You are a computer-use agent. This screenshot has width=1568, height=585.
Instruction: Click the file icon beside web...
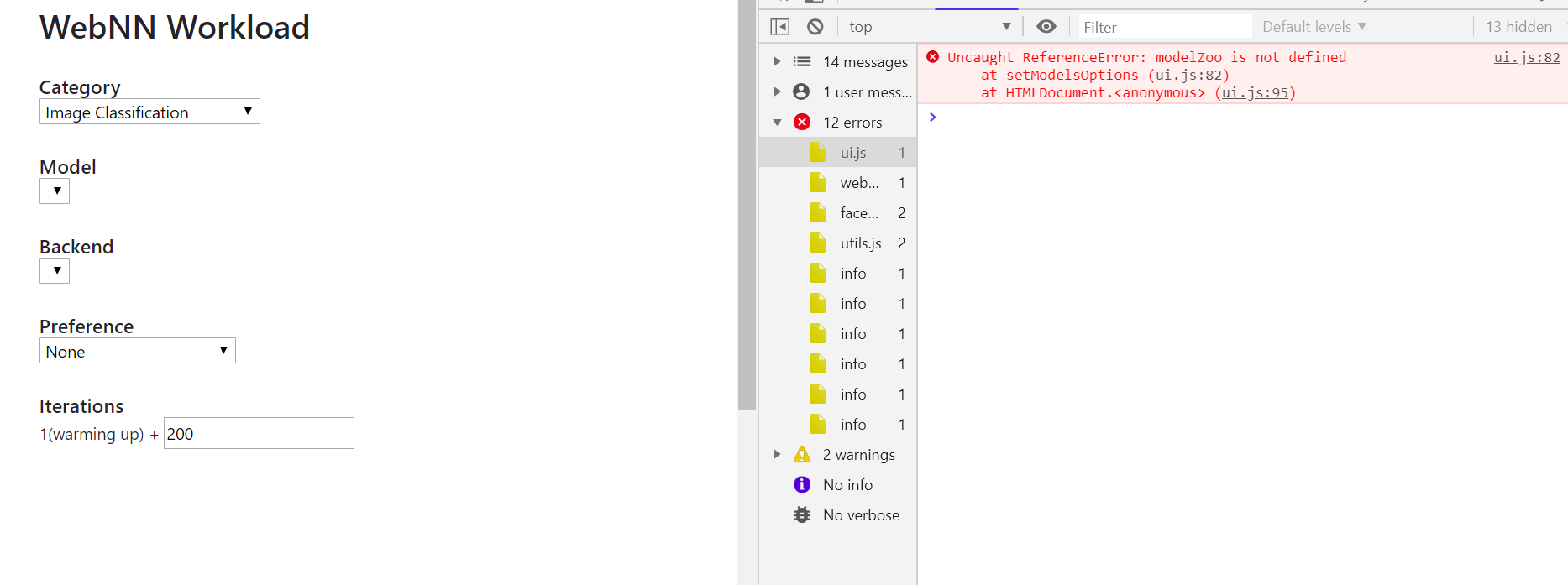click(x=818, y=182)
